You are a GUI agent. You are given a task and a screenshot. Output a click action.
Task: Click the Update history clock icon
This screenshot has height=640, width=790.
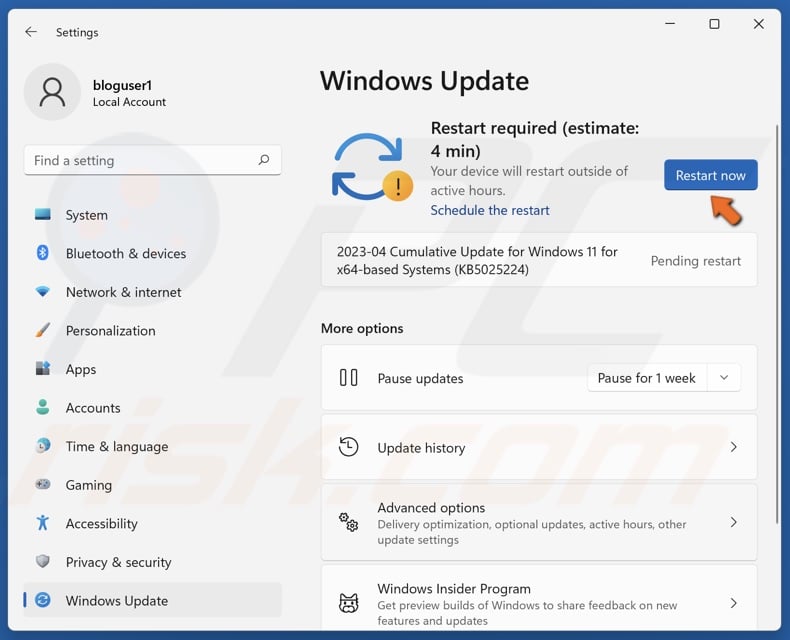(349, 447)
